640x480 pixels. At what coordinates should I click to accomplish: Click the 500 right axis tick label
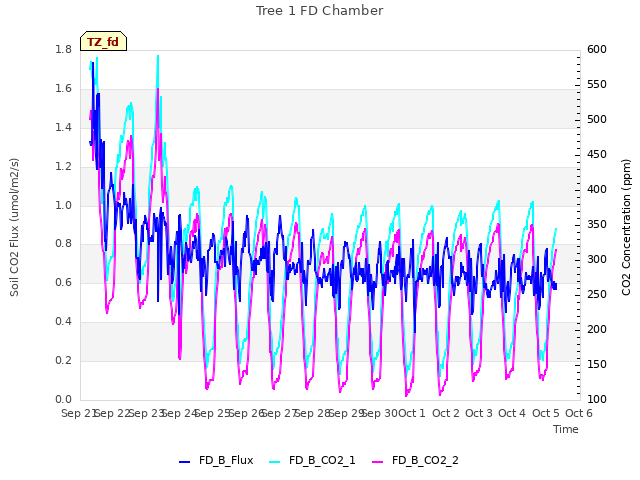coord(597,120)
